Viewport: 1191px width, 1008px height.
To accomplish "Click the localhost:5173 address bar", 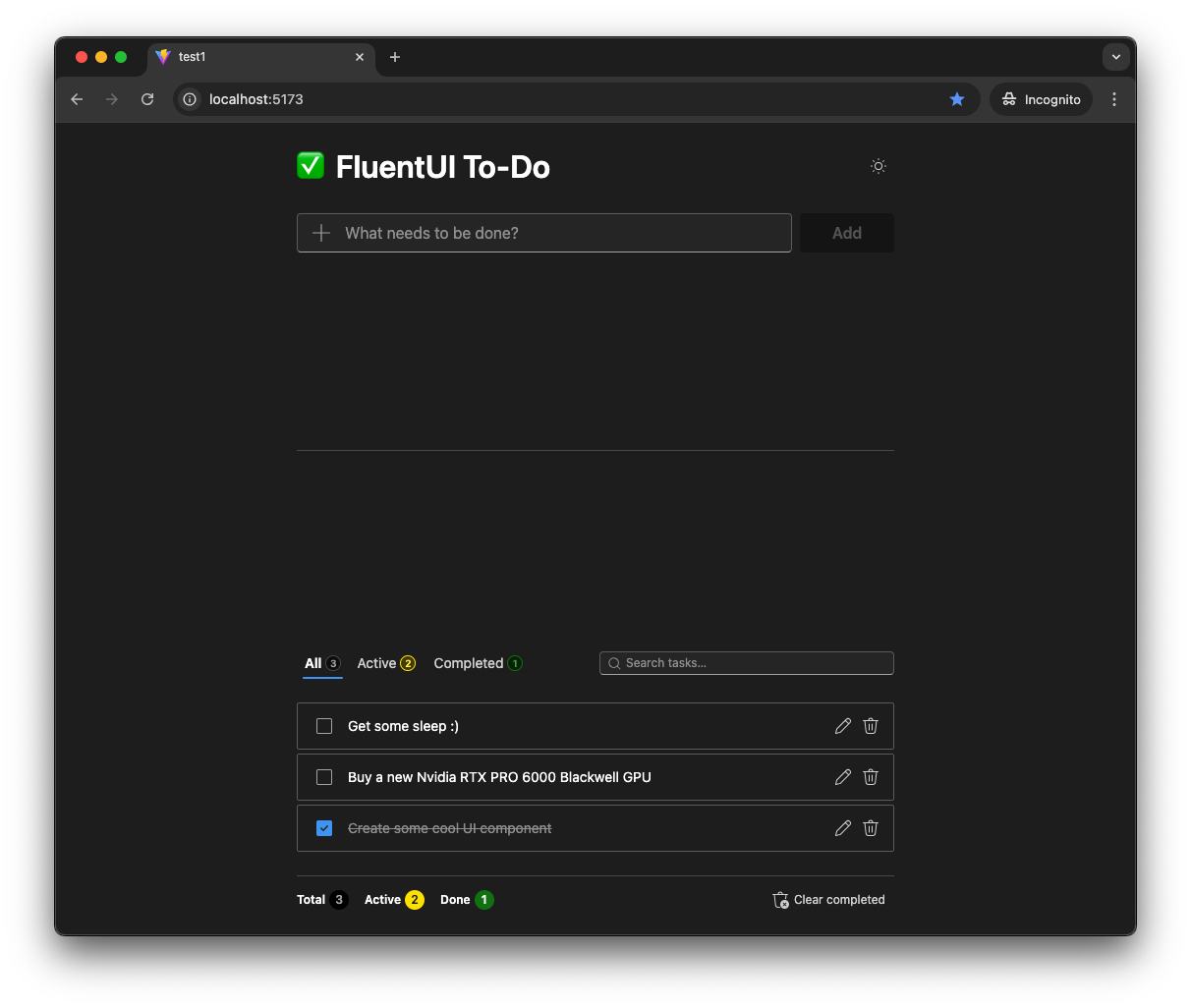I will (x=577, y=99).
